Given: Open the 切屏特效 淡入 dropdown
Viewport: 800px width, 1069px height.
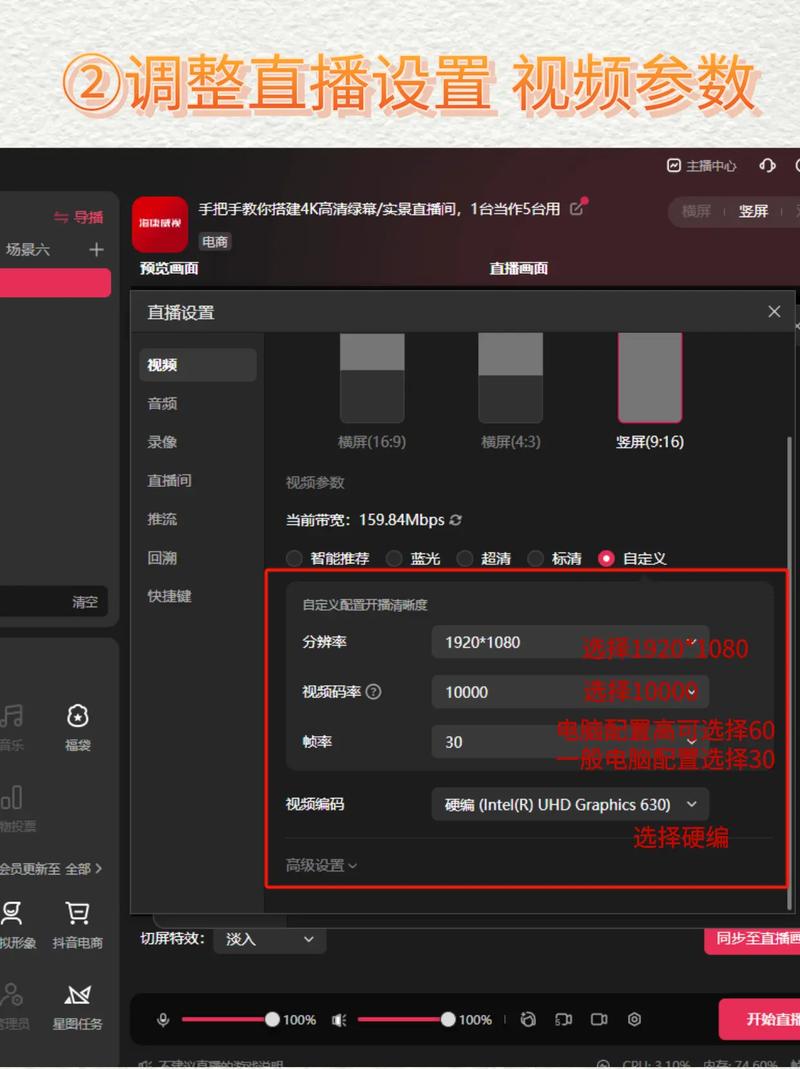Looking at the screenshot, I should click(x=268, y=939).
